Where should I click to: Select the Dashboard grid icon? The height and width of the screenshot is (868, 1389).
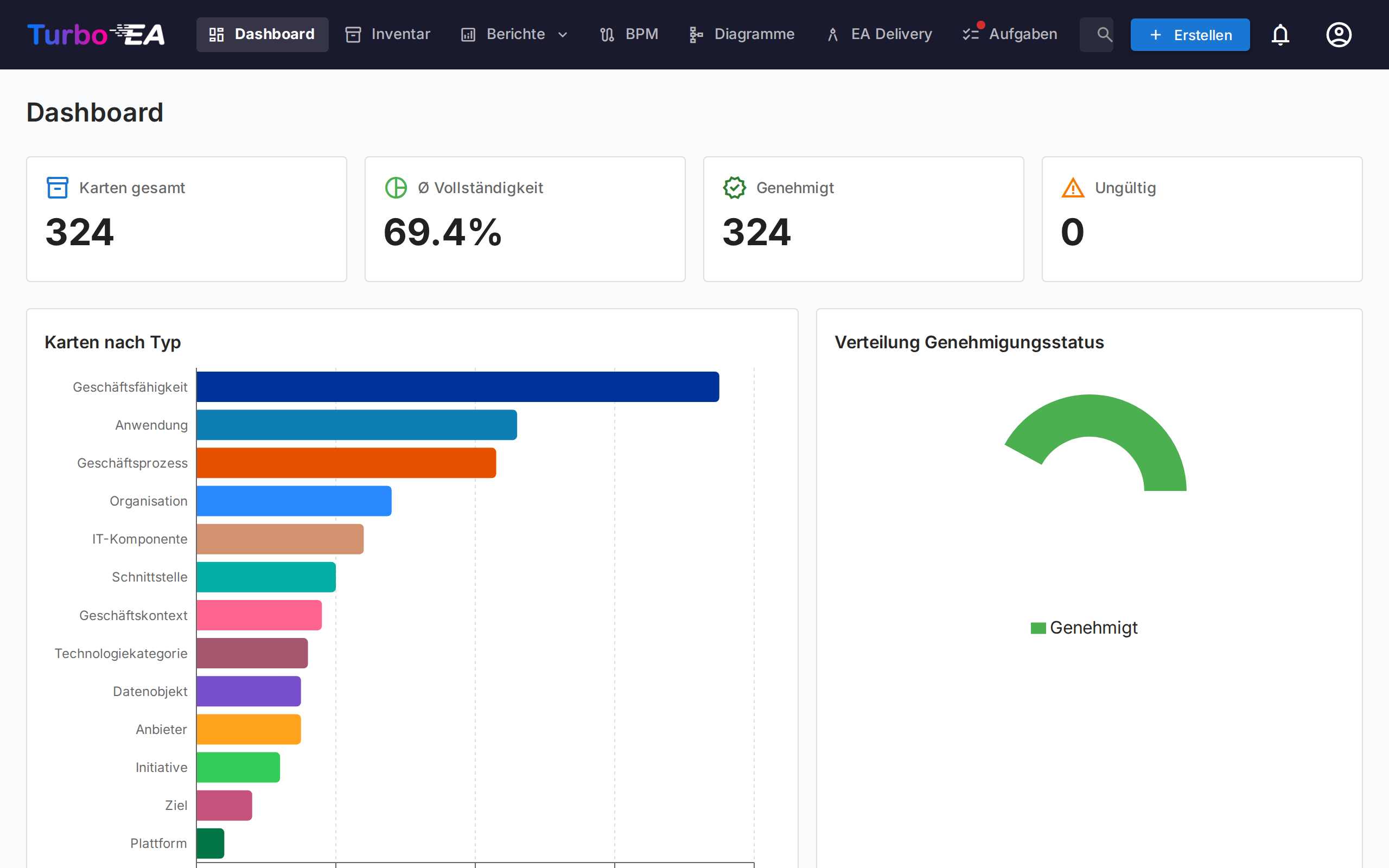point(216,34)
